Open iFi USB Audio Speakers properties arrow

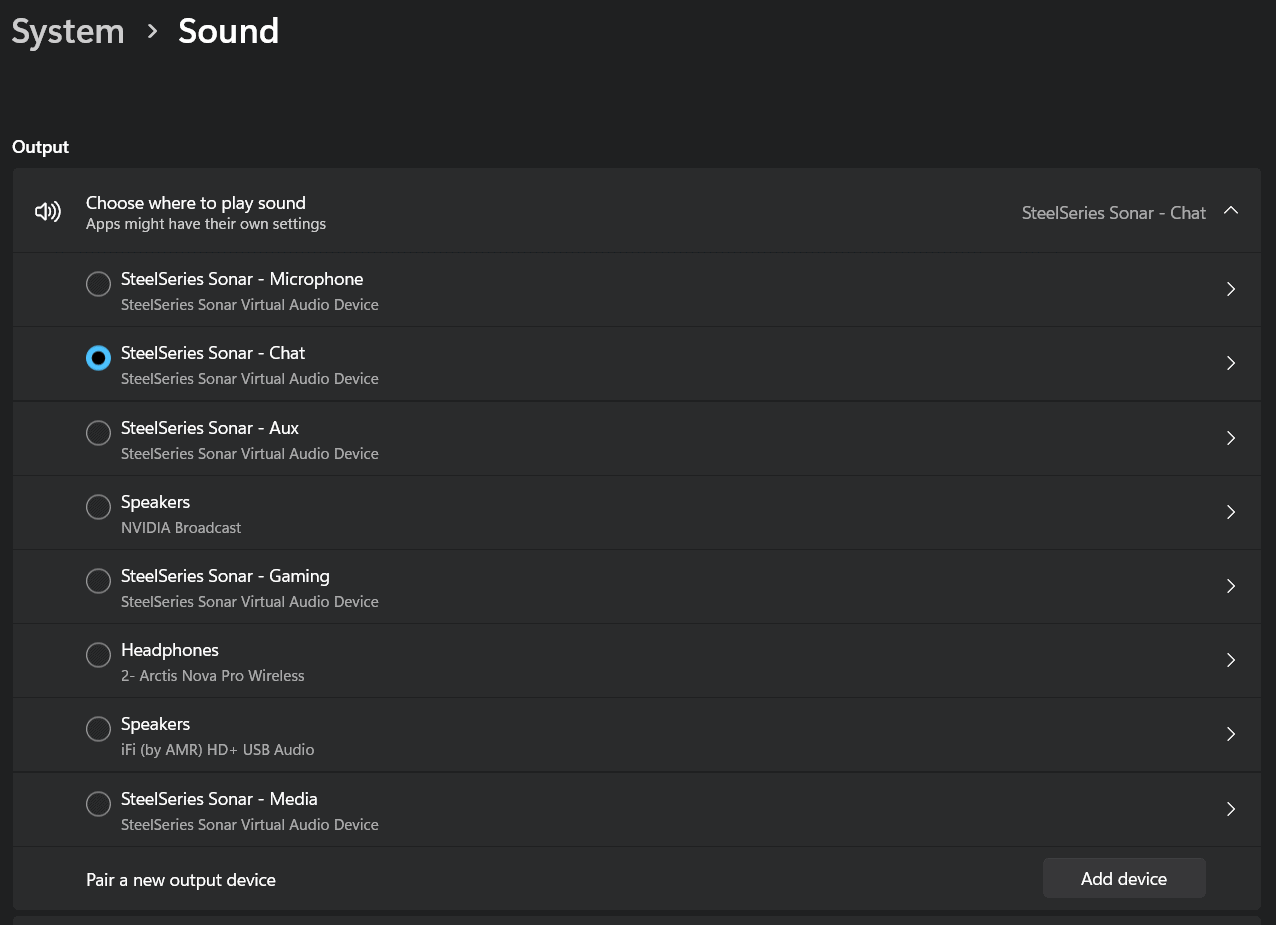pyautogui.click(x=1231, y=734)
